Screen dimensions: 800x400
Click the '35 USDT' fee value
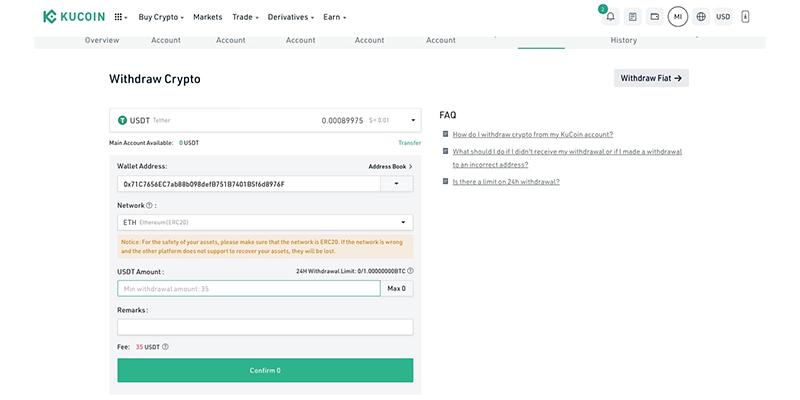coord(148,347)
